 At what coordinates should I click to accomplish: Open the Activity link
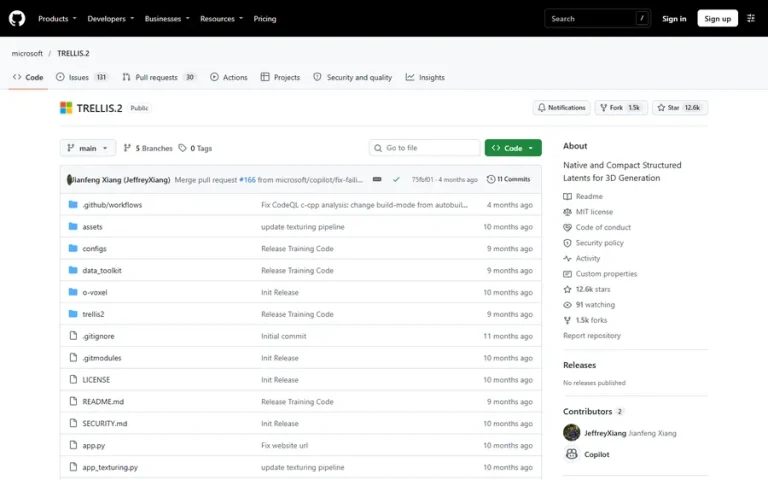point(582,259)
